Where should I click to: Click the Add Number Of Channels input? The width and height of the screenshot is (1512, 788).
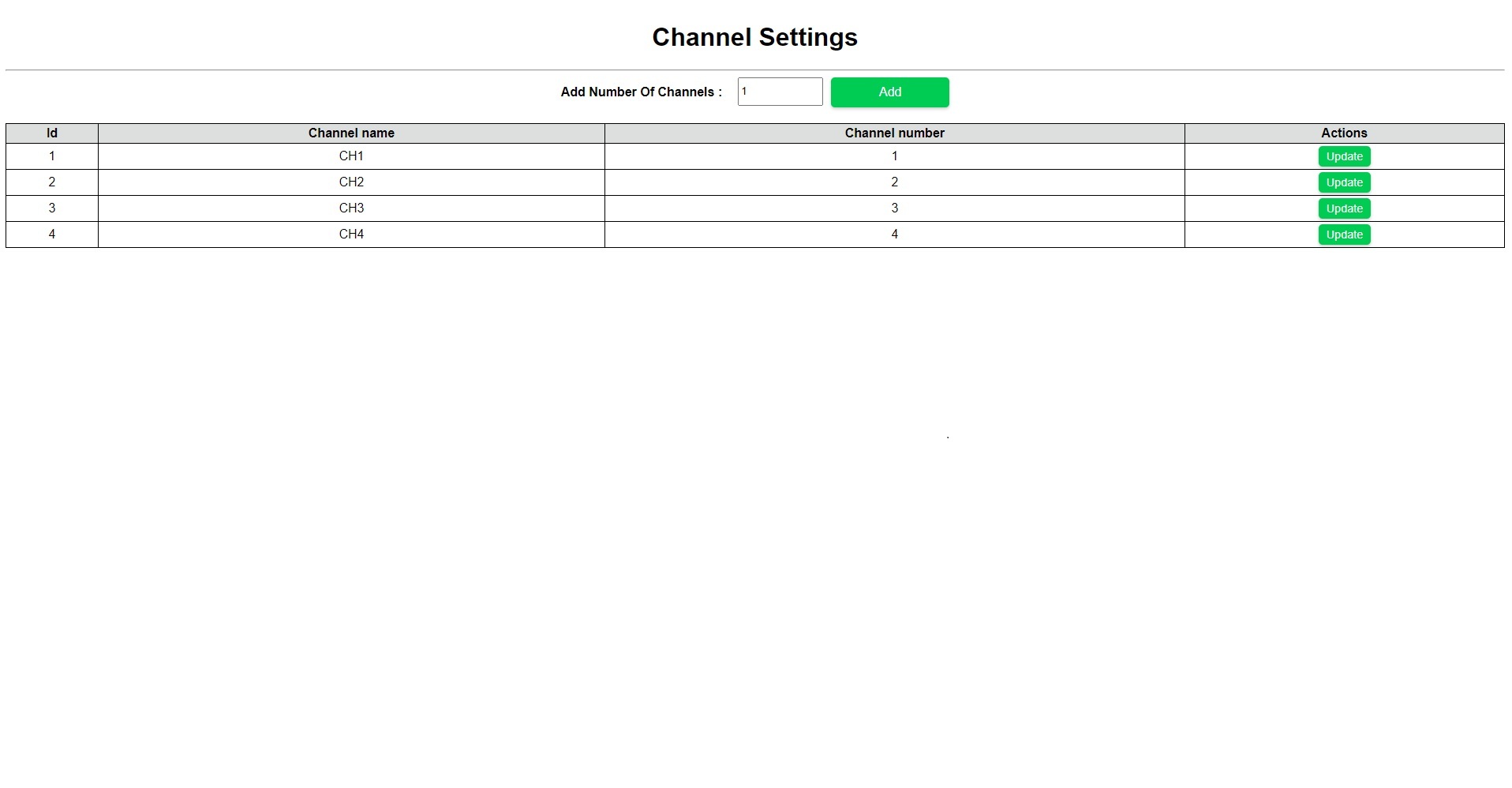coord(780,92)
